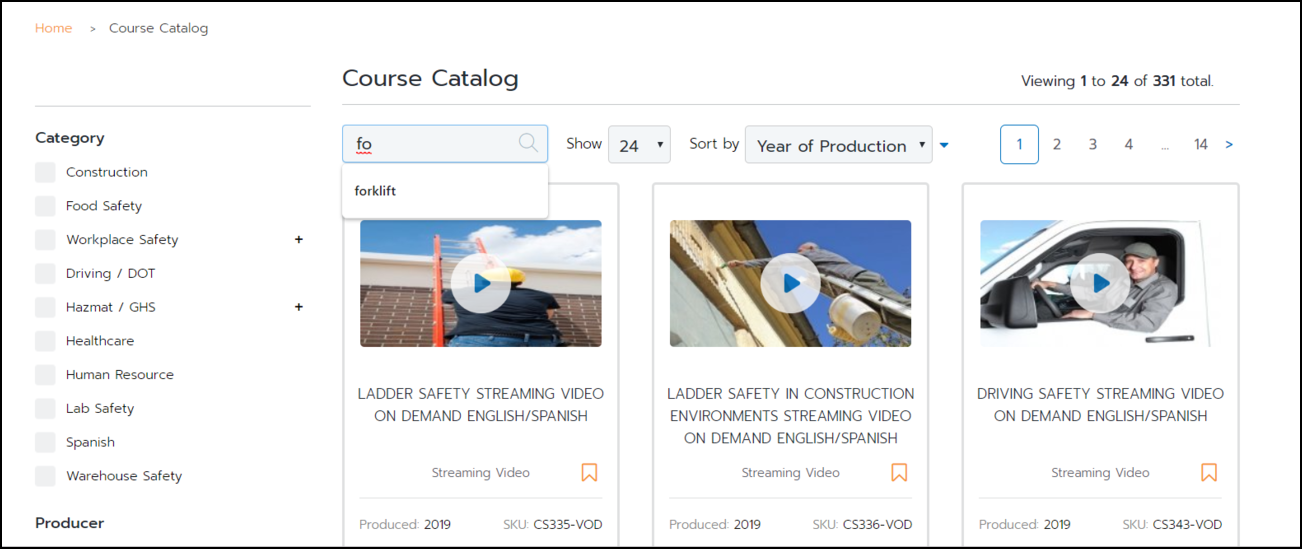Click SKU CS343-VOD text
1302x549 pixels.
point(1172,524)
